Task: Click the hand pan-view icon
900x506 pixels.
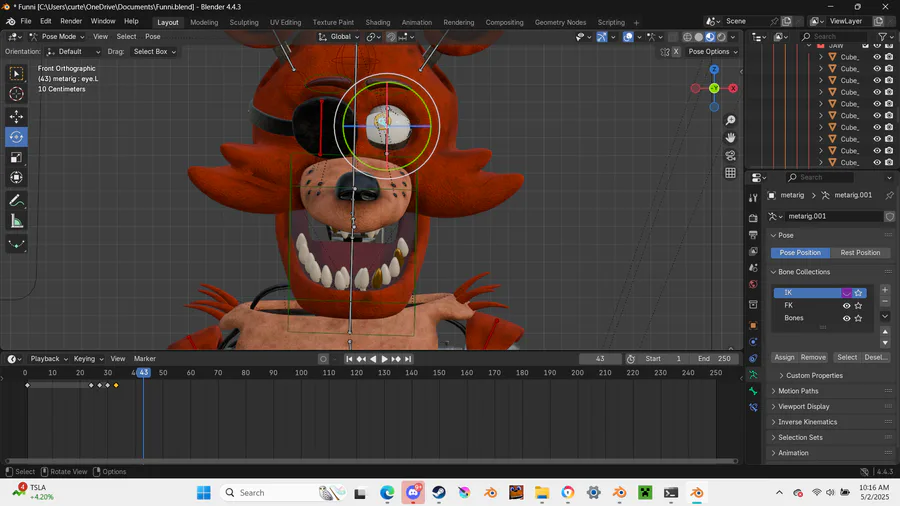Action: tap(730, 138)
